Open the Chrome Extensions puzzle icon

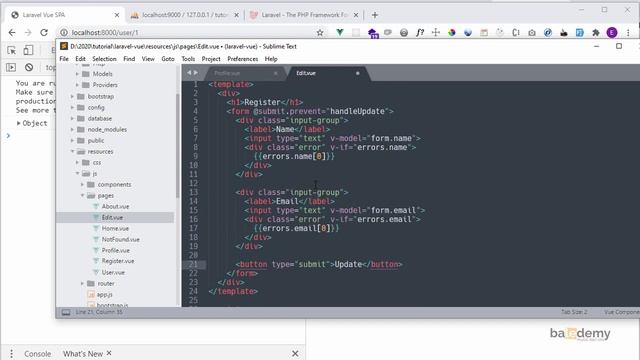point(596,33)
